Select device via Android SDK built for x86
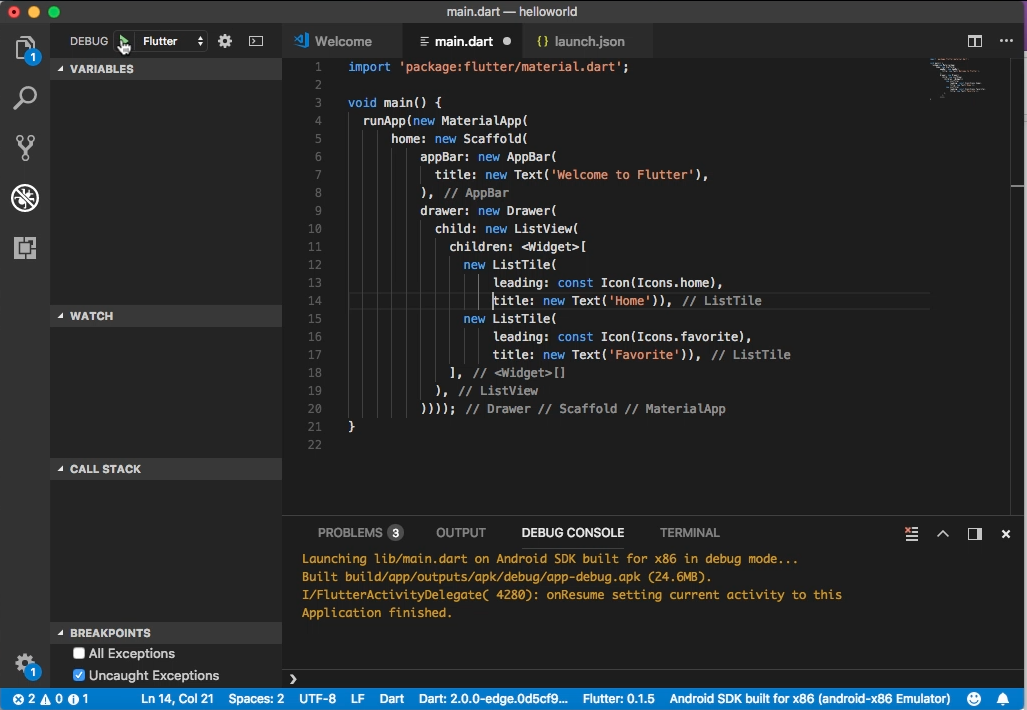The width and height of the screenshot is (1027, 710). (810, 699)
